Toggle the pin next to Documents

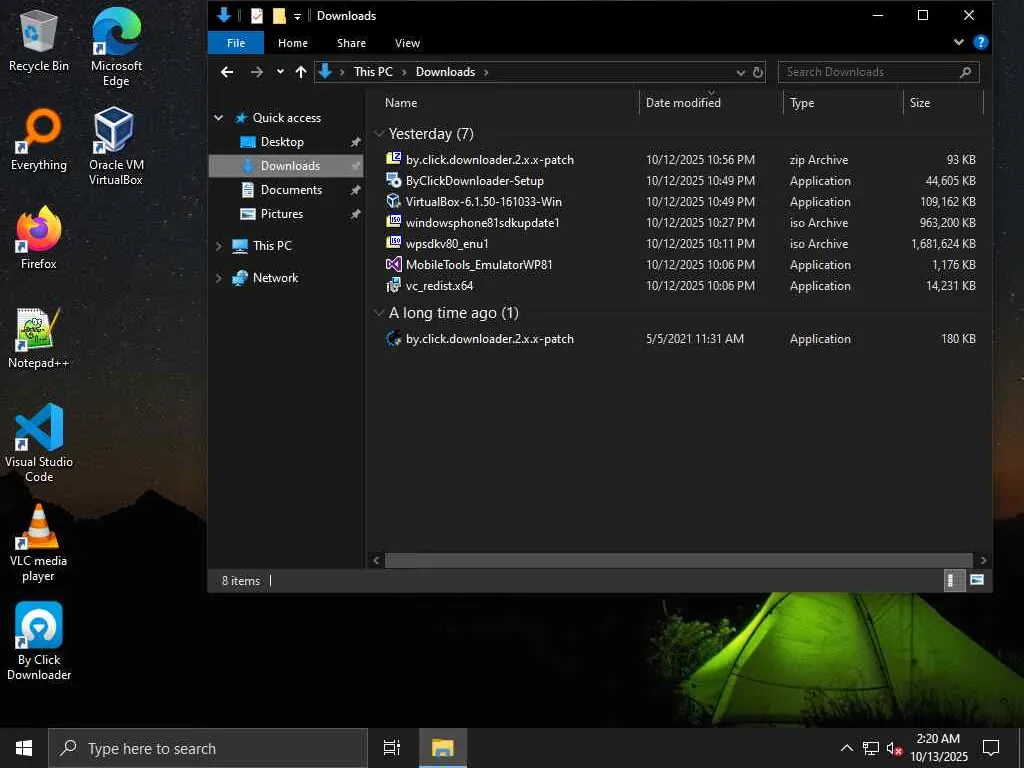click(x=355, y=190)
